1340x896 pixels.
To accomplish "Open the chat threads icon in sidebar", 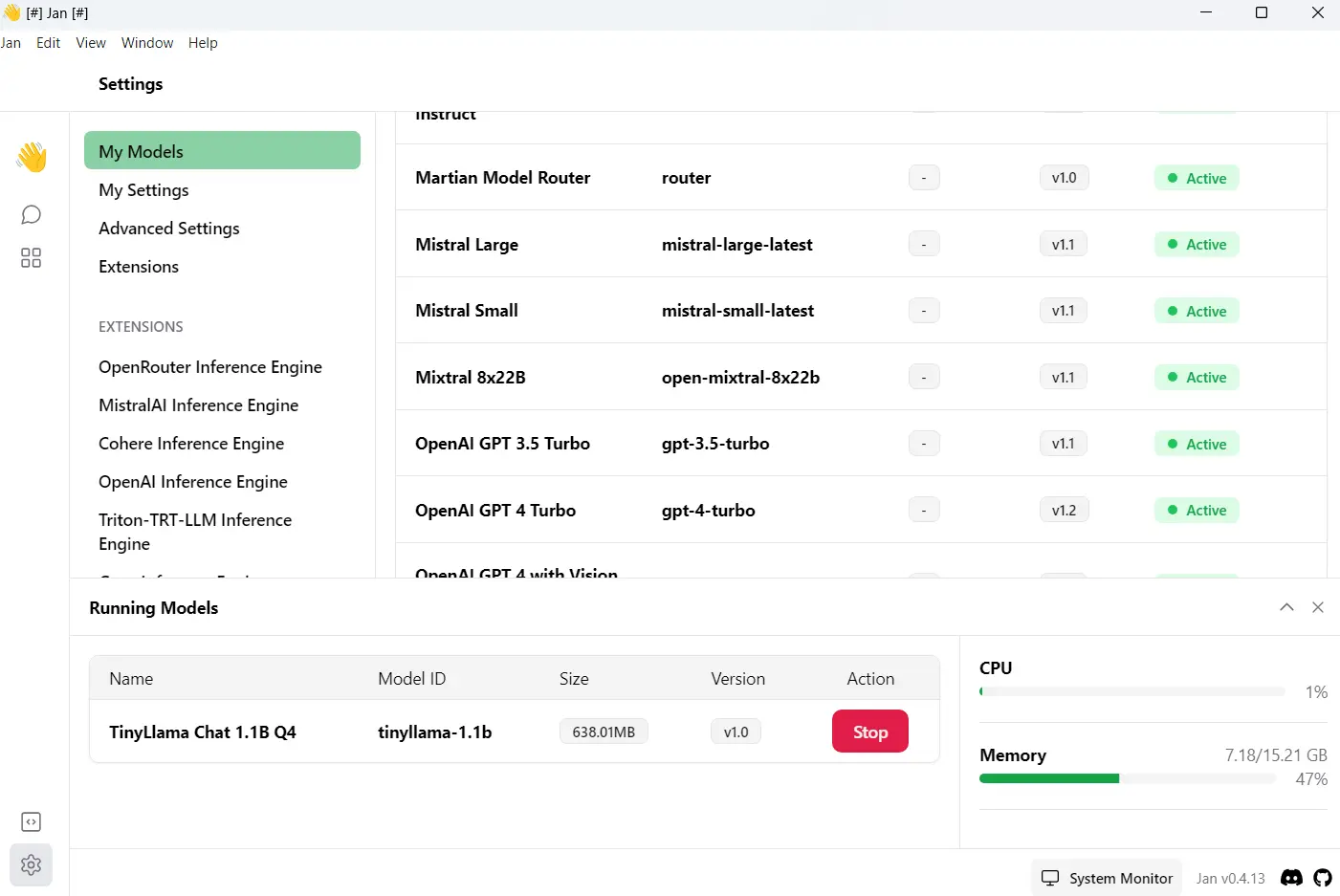I will pyautogui.click(x=31, y=214).
